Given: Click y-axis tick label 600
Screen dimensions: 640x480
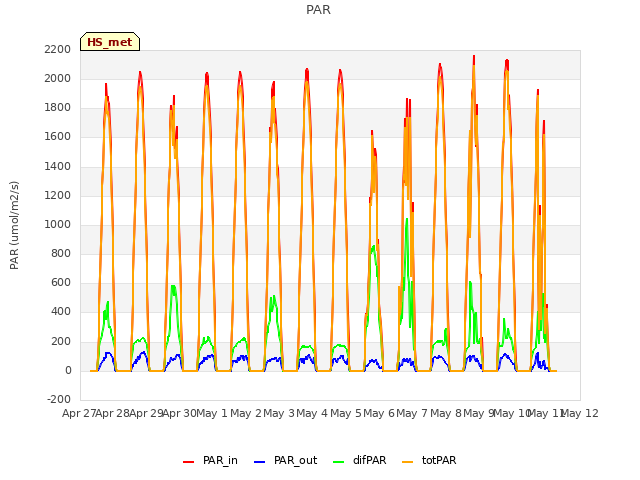Looking at the screenshot, I should pos(61,283).
